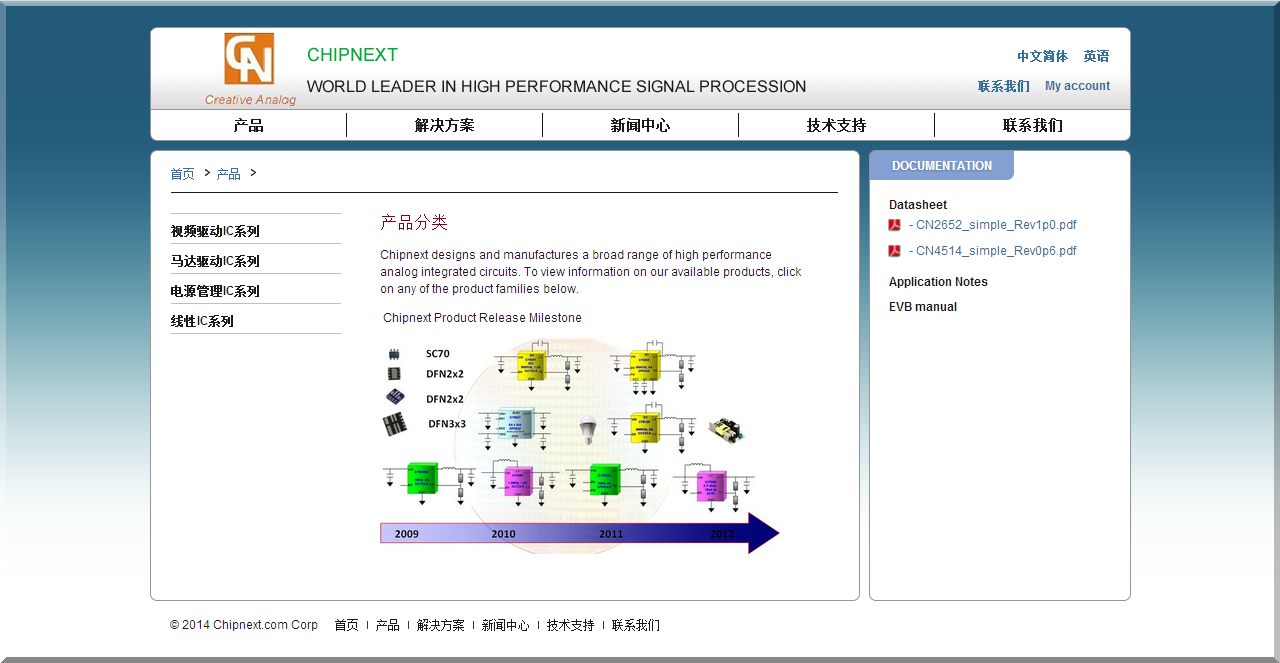1280x663 pixels.
Task: Select 视频驱动IC系列 in sidebar
Action: point(215,231)
